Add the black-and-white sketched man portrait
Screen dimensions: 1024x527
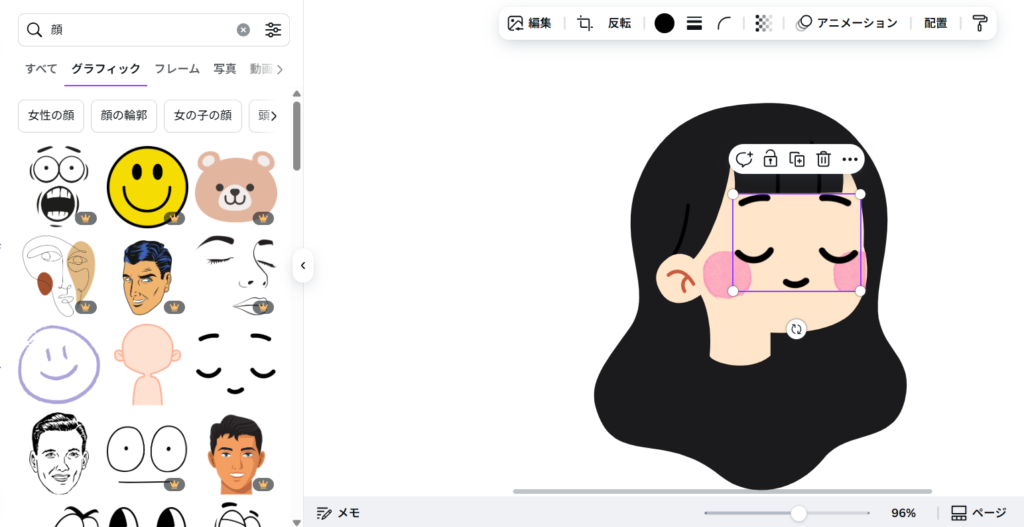point(59,453)
